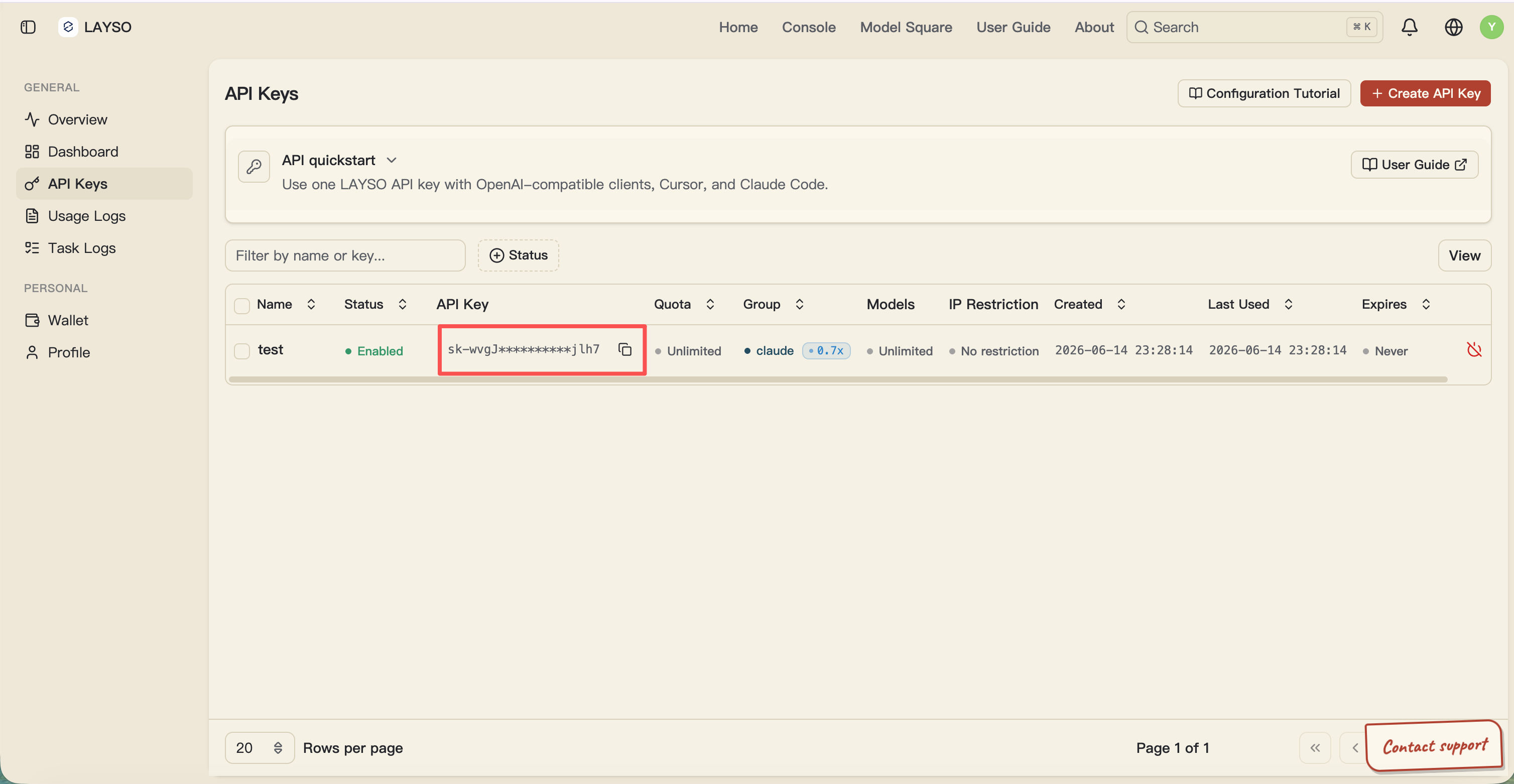Open Wallet in the sidebar
1514x784 pixels.
[104, 320]
